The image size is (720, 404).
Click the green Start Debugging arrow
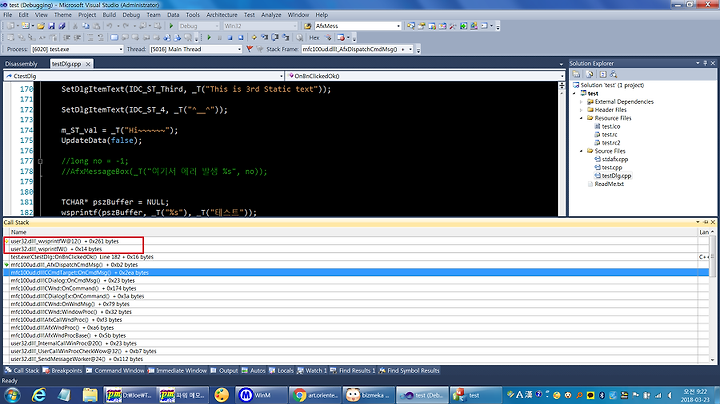pos(172,26)
